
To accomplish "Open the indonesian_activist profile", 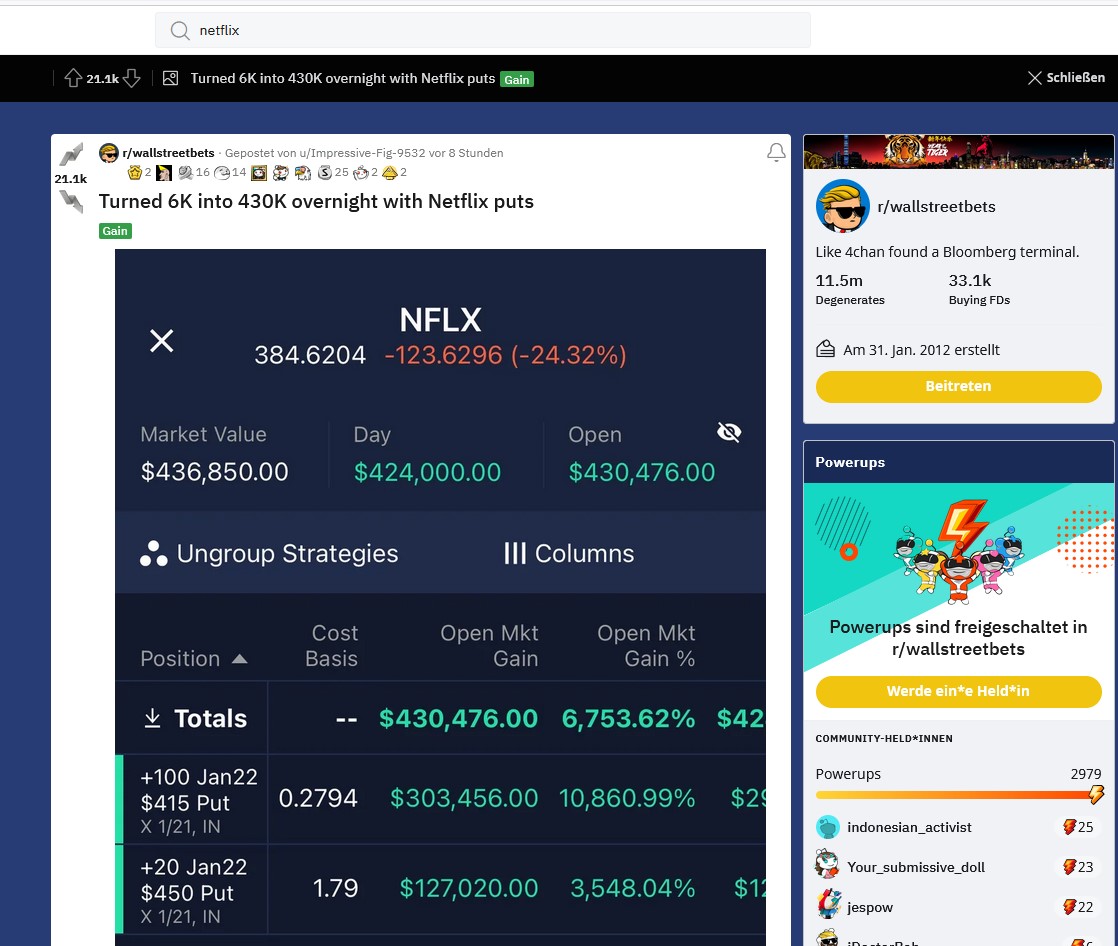I will (908, 828).
